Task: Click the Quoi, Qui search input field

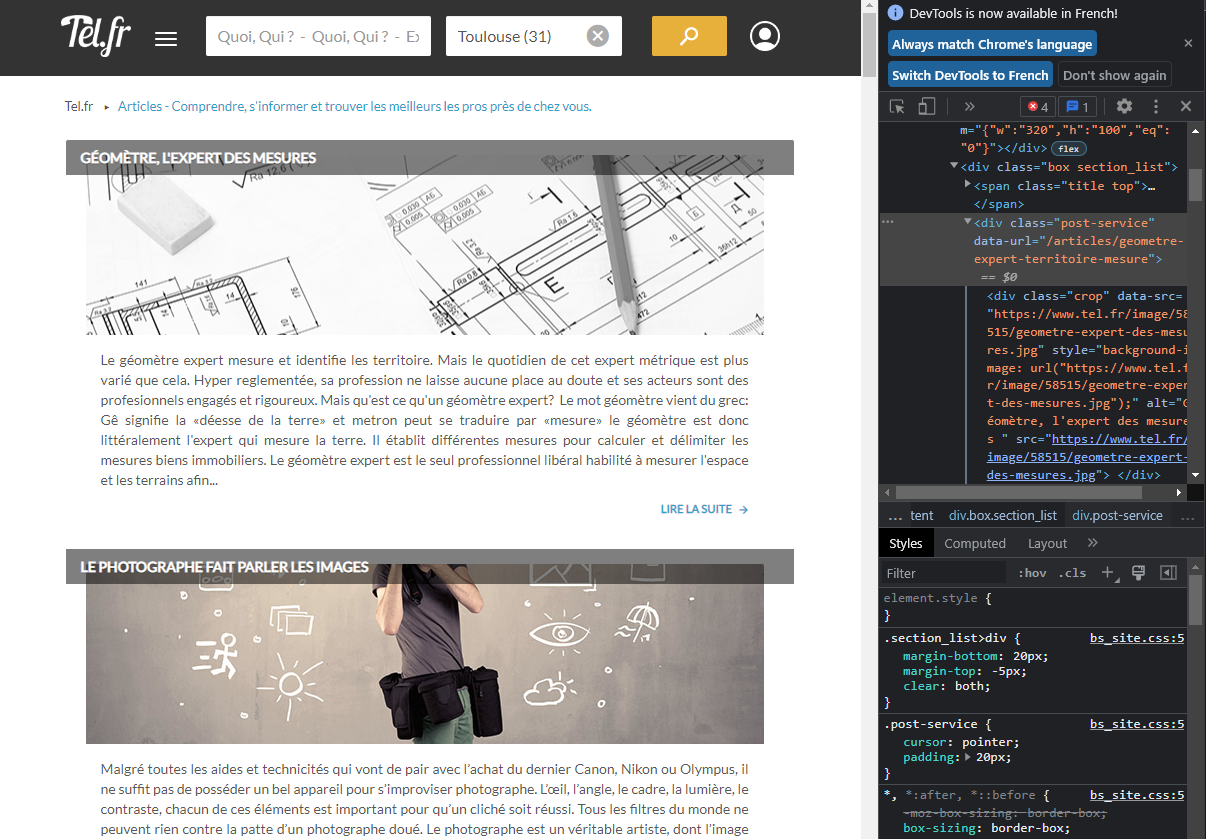Action: tap(318, 36)
